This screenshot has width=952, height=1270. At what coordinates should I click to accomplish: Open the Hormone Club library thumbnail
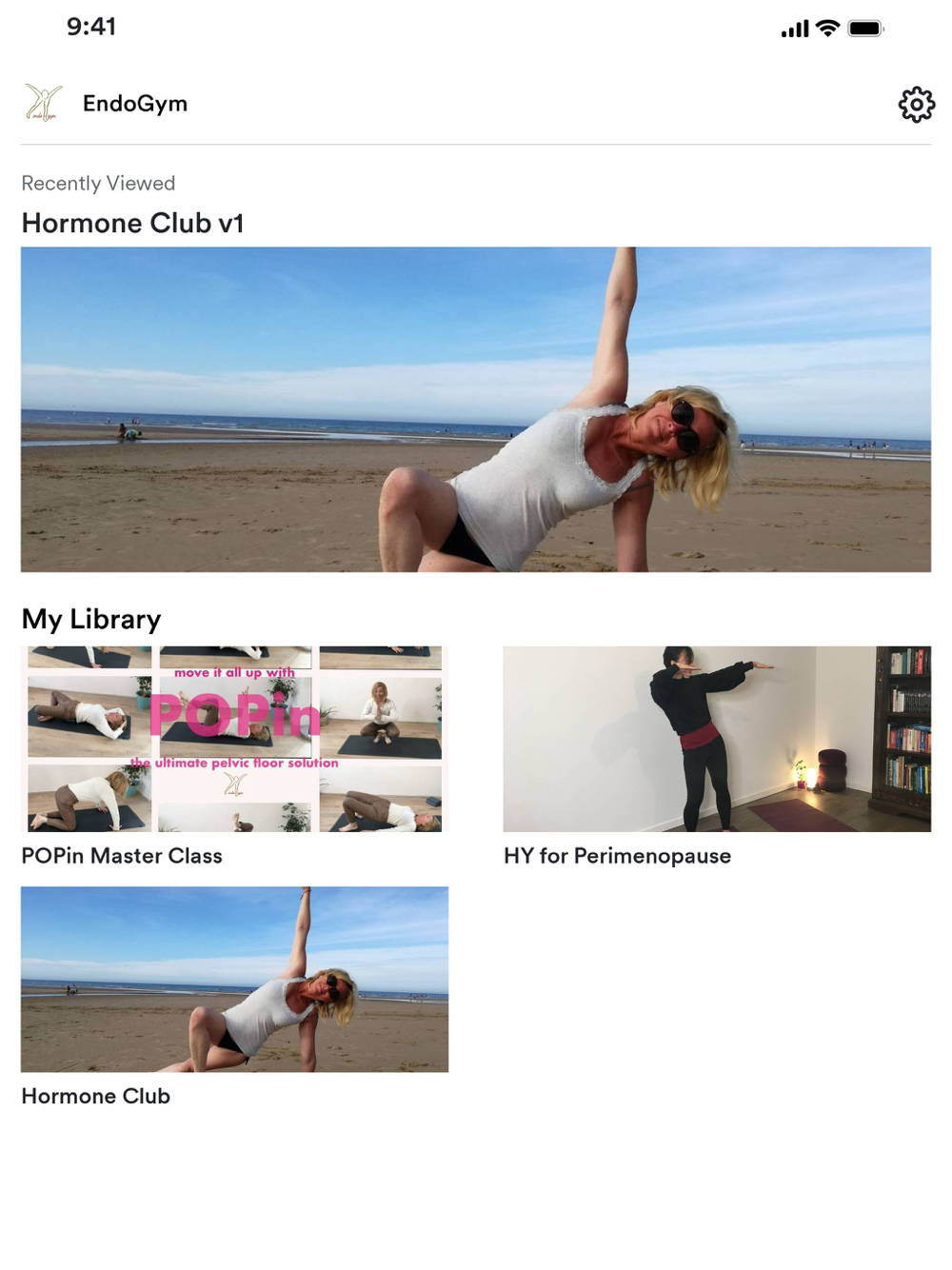pyautogui.click(x=234, y=980)
